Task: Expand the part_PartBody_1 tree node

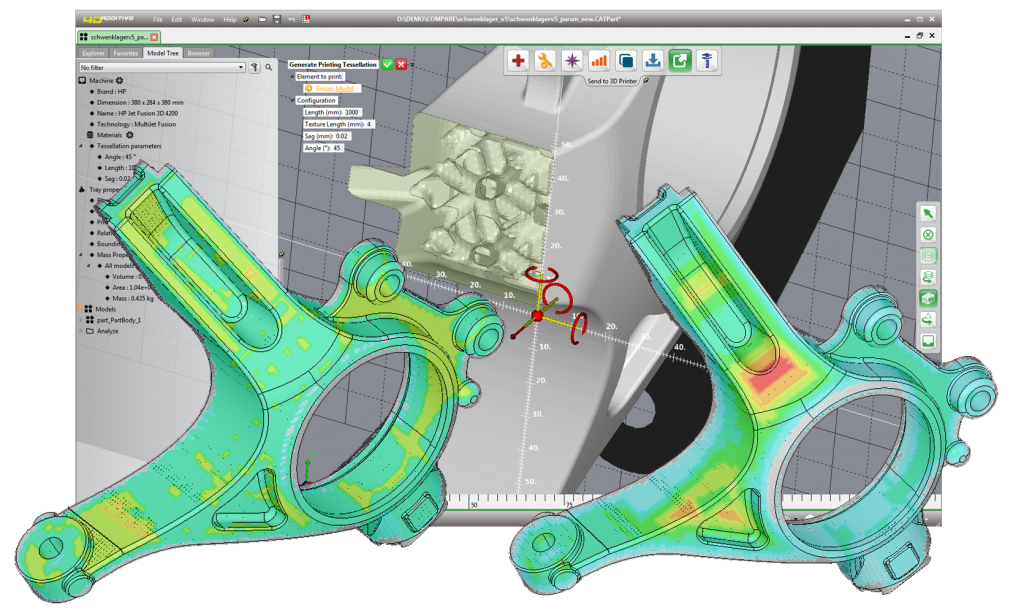Action: coord(82,320)
